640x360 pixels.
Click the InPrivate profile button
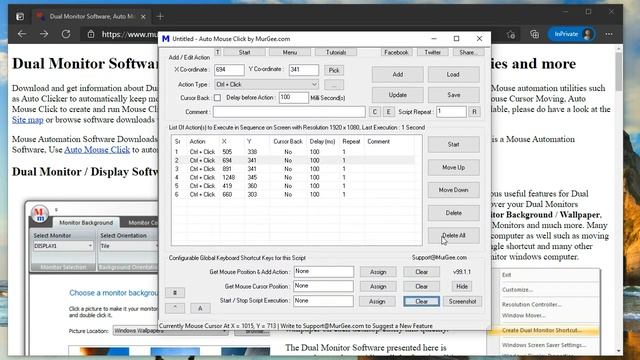pos(571,34)
